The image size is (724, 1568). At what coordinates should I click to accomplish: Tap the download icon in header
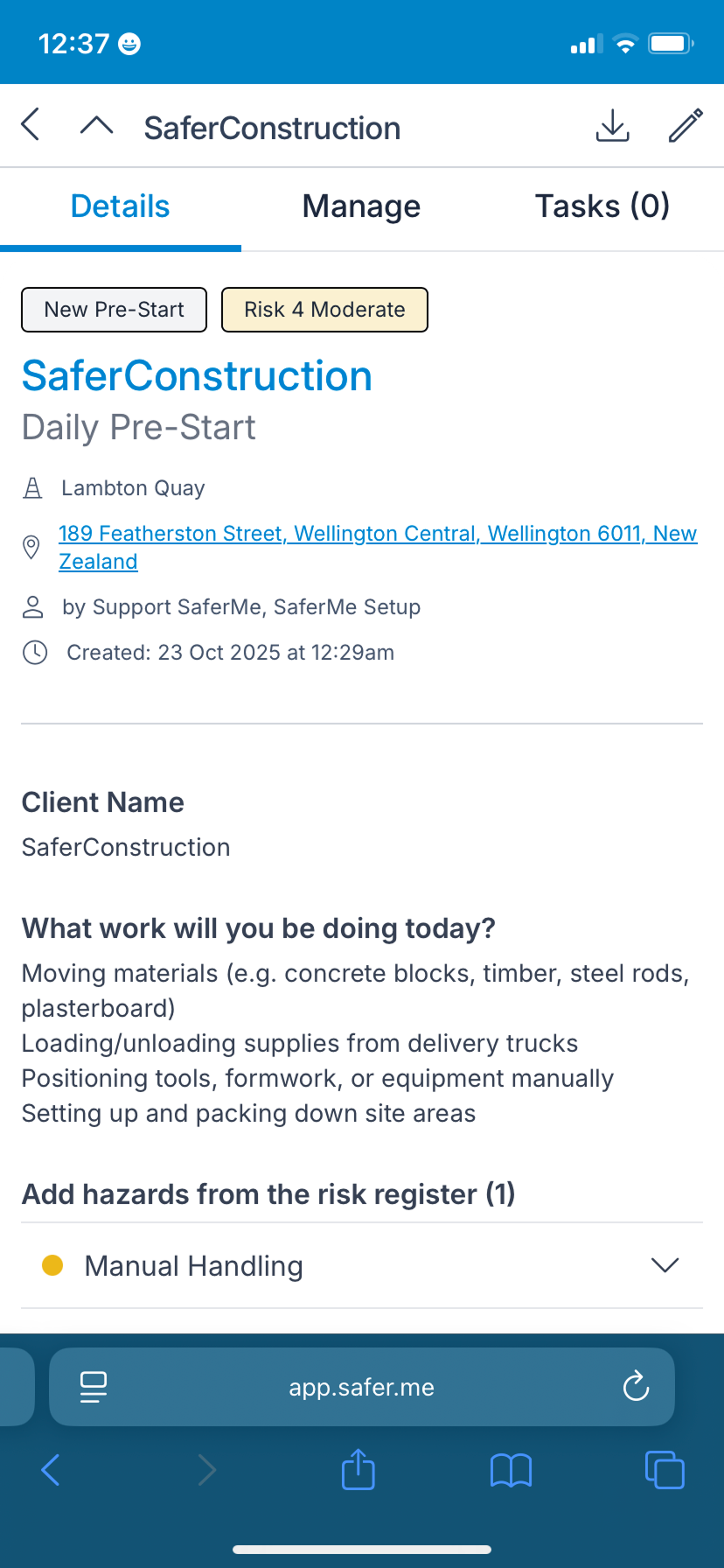click(x=612, y=126)
